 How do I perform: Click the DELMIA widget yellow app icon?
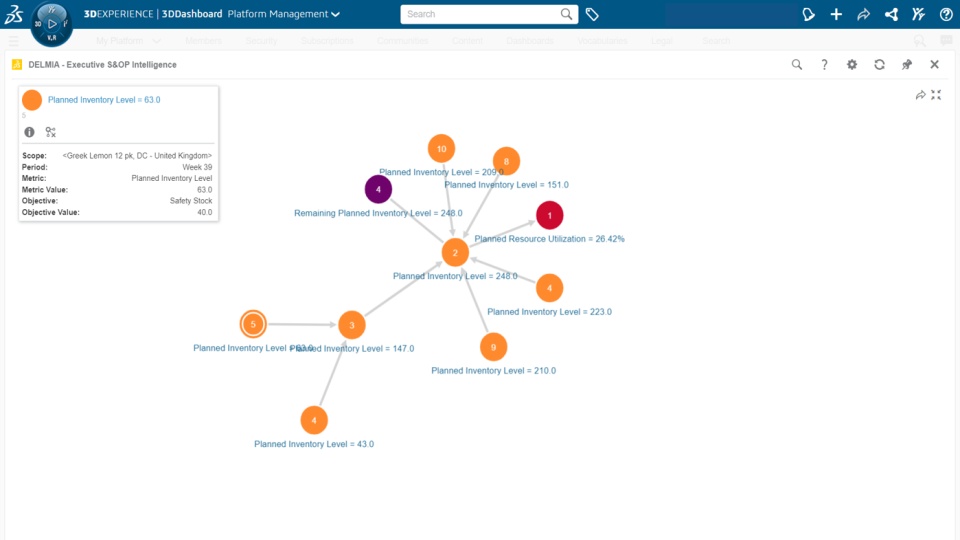[17, 64]
